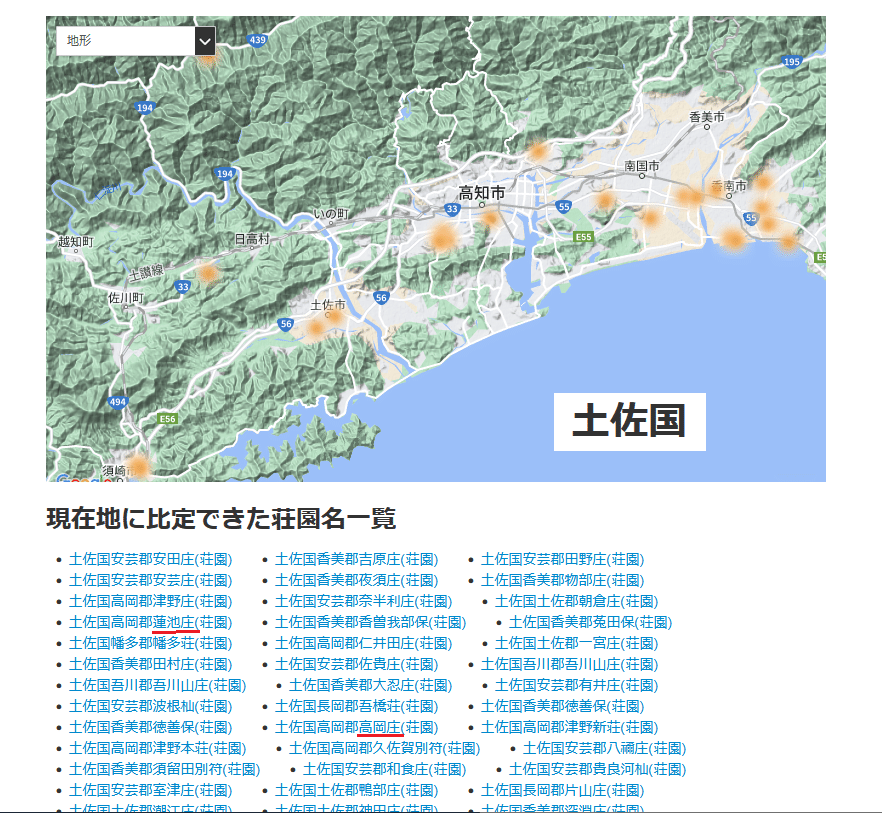Viewport: 882px width, 813px height.
Task: Click the 土讃線 railway label
Action: 146,273
